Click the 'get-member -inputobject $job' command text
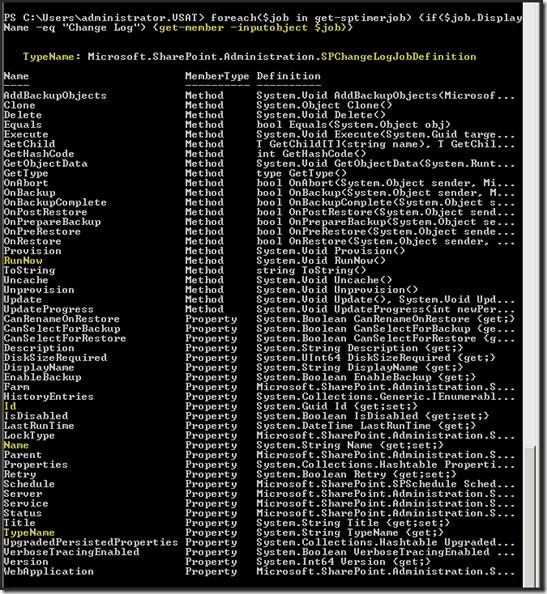Viewport: 547px width, 594px height. (249, 28)
